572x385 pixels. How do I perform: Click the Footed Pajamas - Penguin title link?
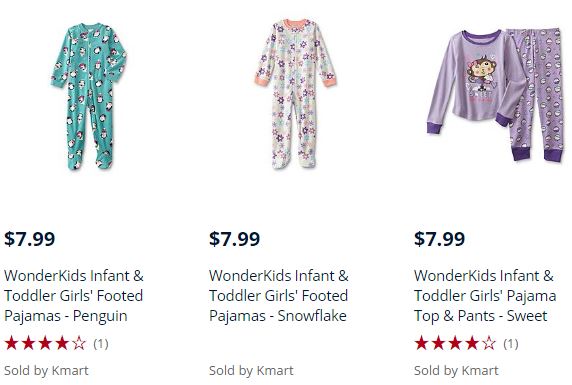click(74, 296)
